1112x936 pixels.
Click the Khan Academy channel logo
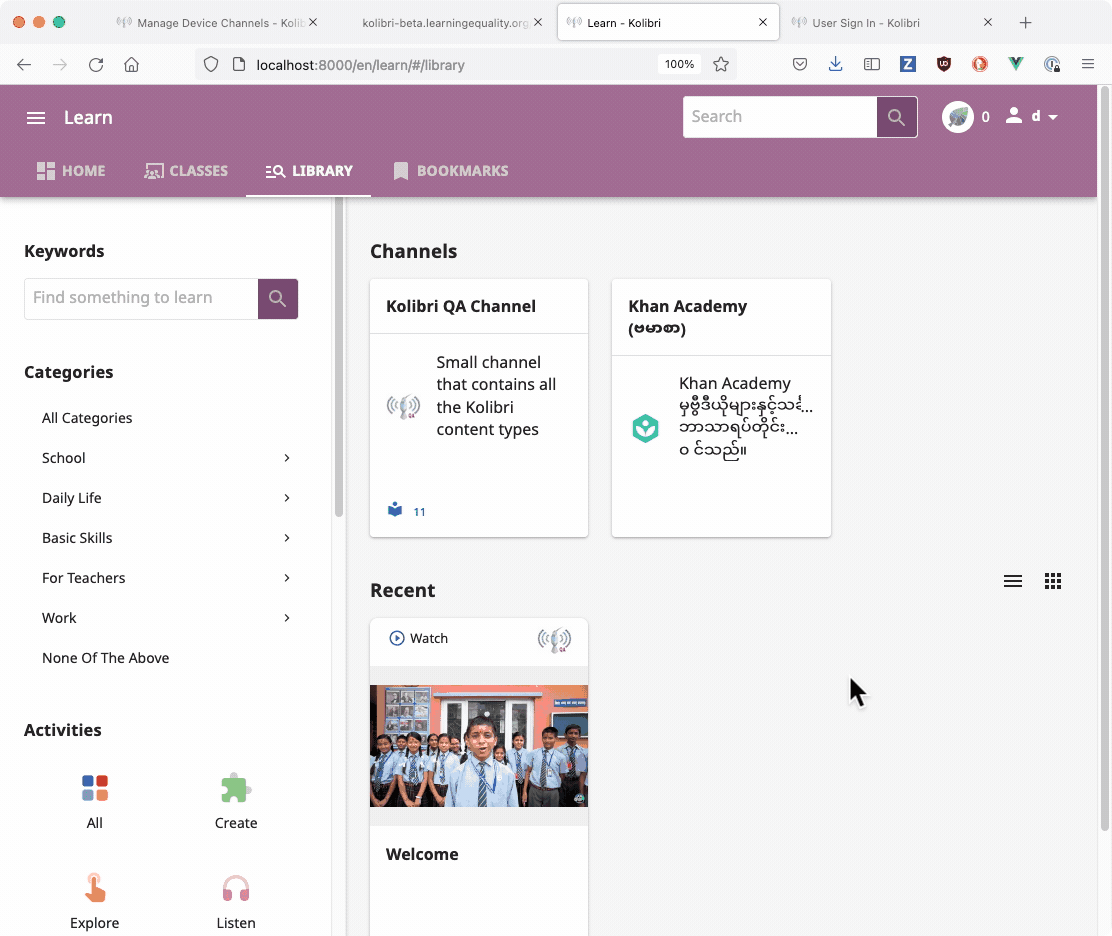(x=645, y=428)
